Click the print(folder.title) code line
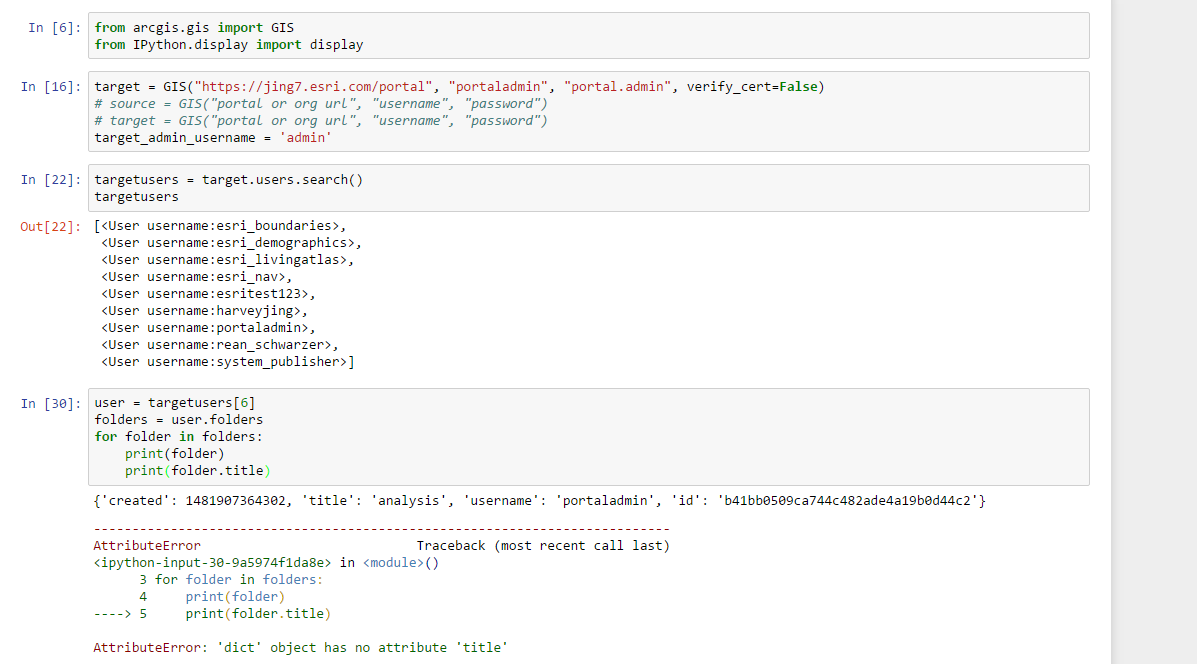 coord(198,471)
